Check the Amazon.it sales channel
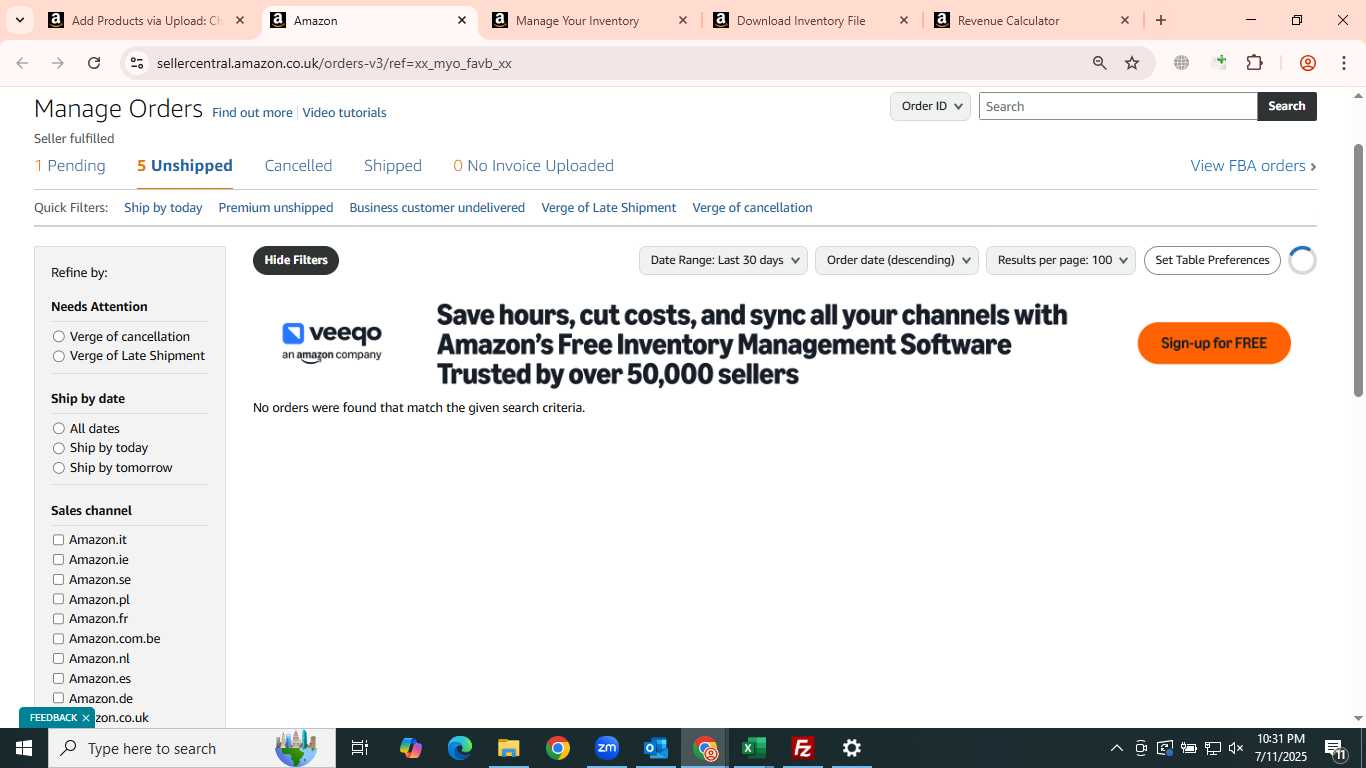Viewport: 1366px width, 768px height. [58, 540]
